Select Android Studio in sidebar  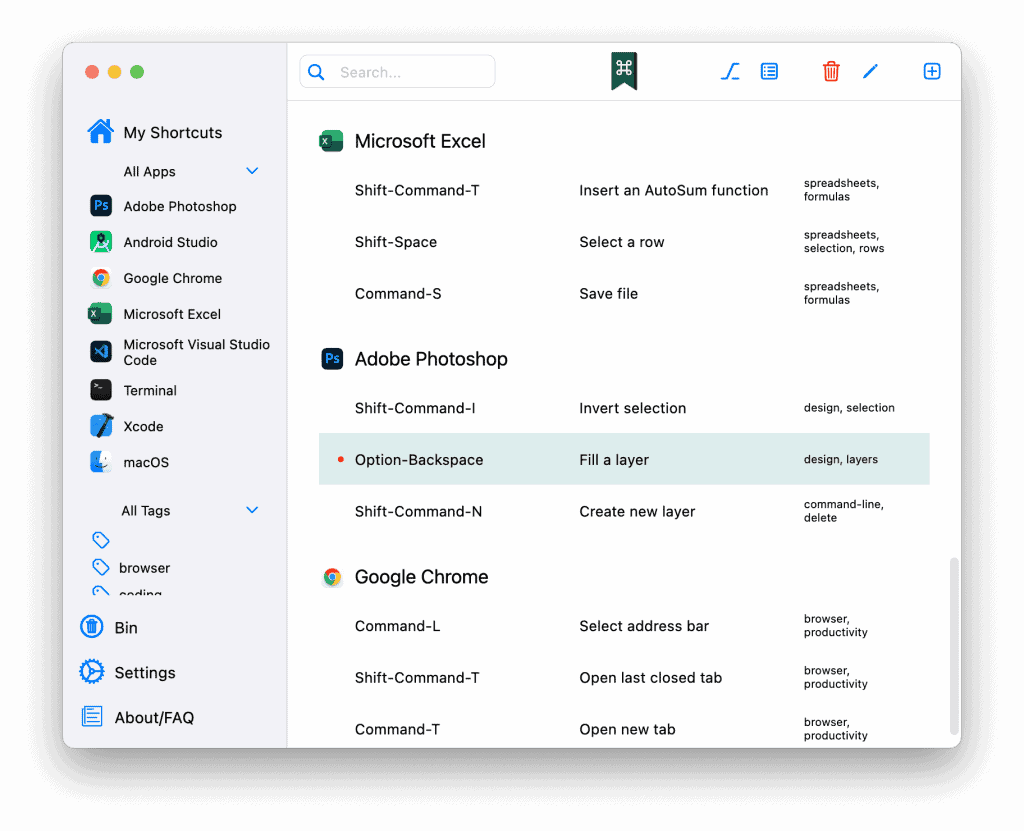(x=170, y=242)
